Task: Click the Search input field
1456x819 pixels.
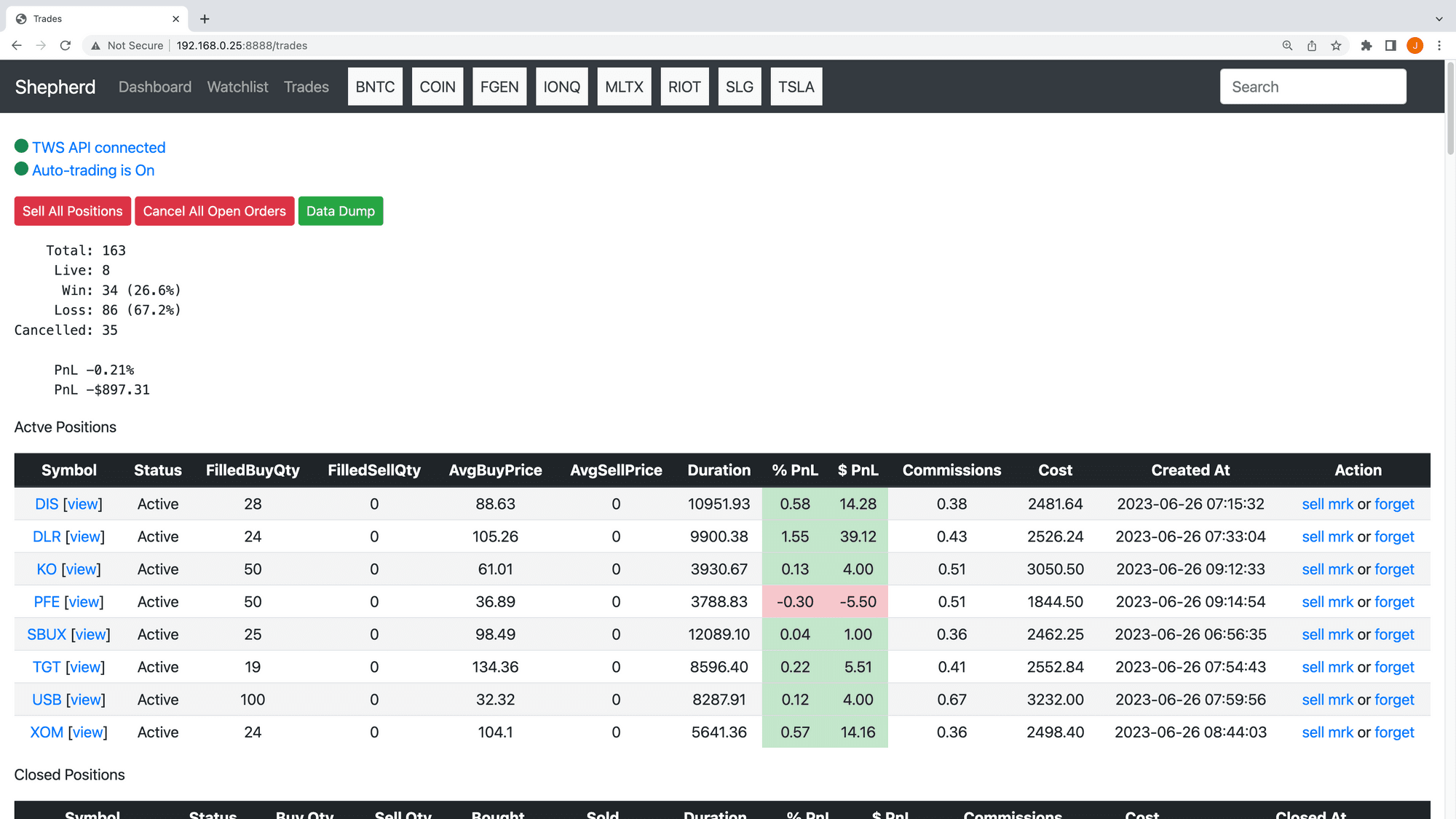Action: [1312, 86]
